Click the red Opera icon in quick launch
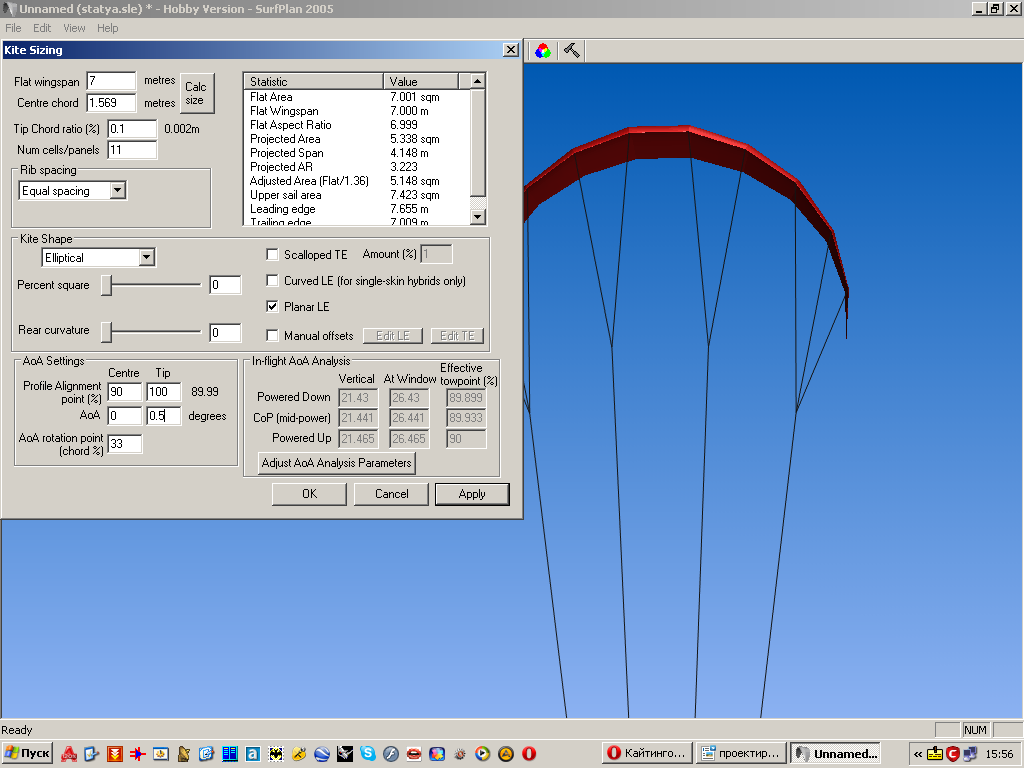 [529, 753]
